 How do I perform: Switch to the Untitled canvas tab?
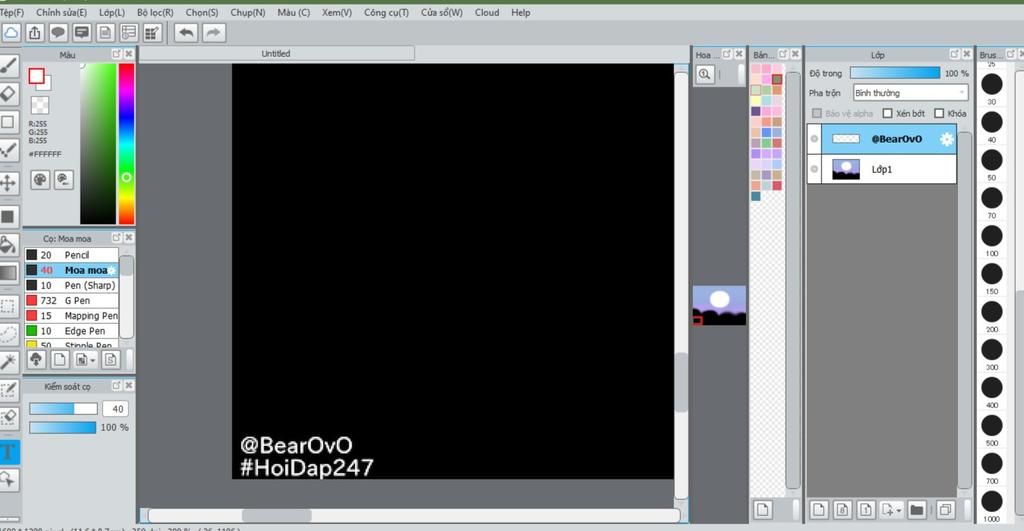click(276, 54)
